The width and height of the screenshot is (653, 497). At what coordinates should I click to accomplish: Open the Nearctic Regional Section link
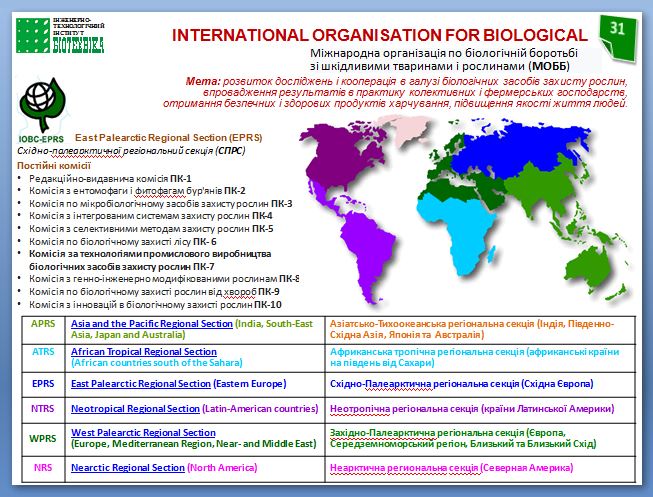[128, 467]
